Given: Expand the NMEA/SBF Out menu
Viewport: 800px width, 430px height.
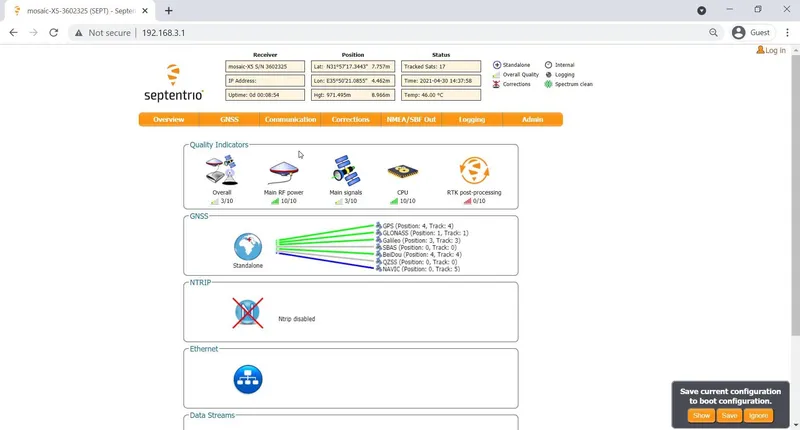Looking at the screenshot, I should pos(411,120).
